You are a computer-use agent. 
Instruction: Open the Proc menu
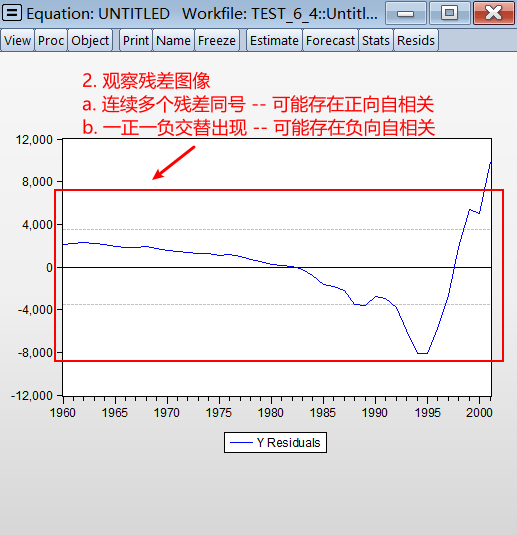coord(51,41)
